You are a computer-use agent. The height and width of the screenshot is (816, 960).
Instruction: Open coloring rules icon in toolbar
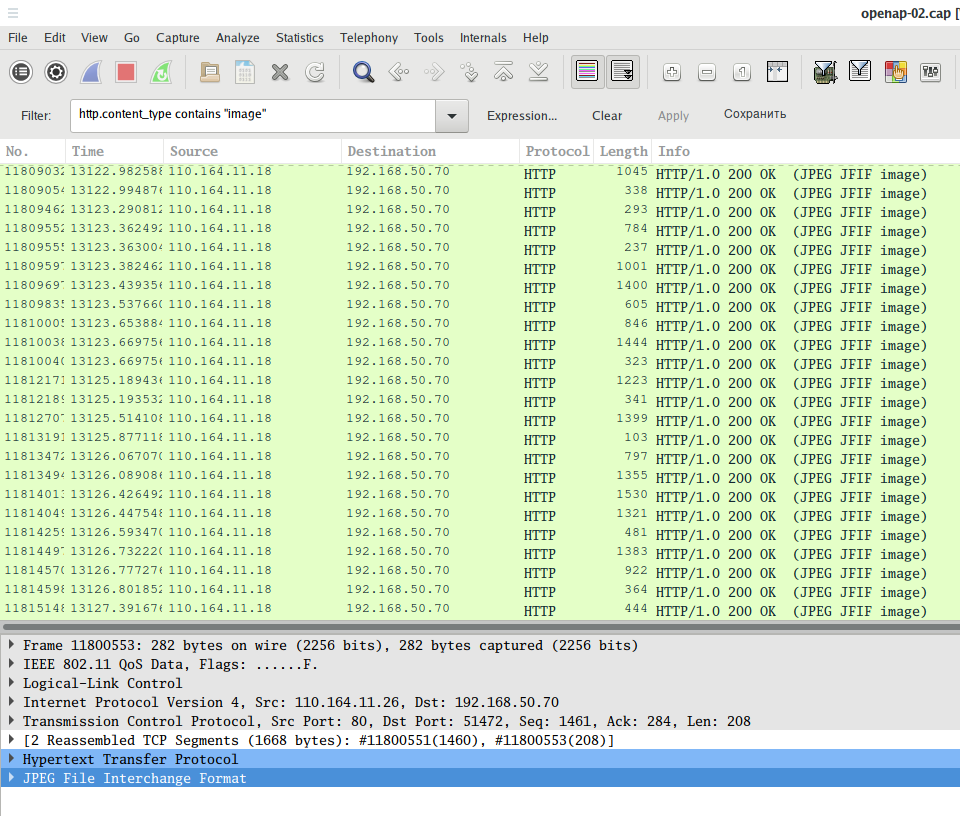pyautogui.click(x=895, y=72)
